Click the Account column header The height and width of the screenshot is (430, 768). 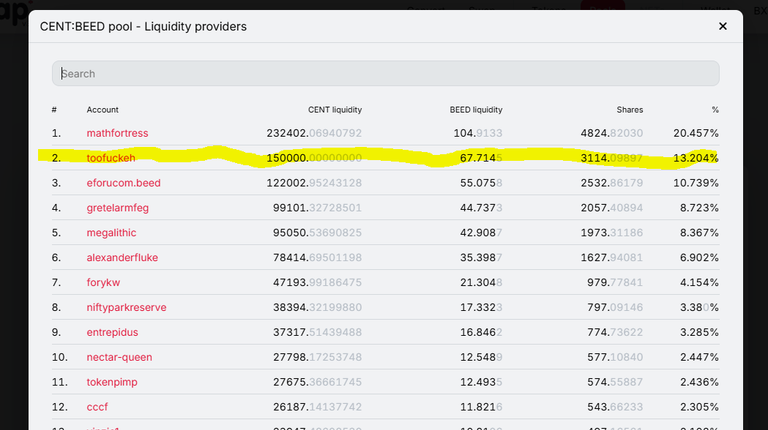click(x=102, y=110)
